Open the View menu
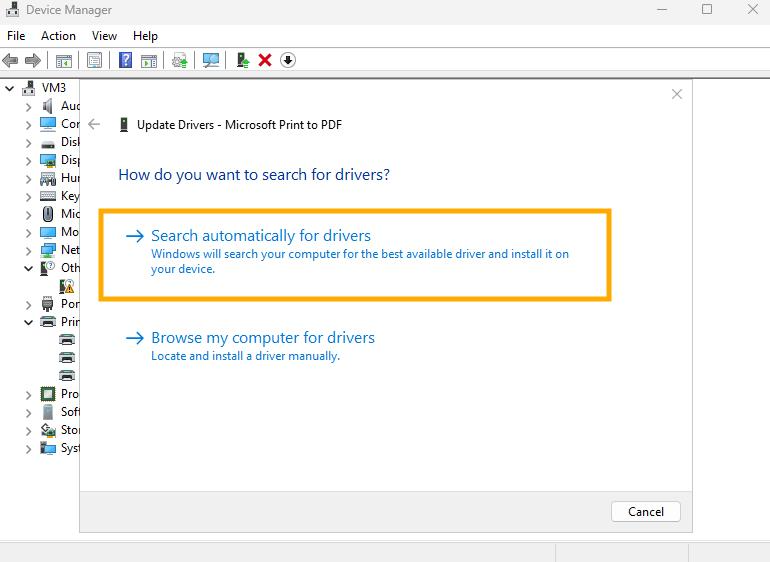Viewport: 770px width, 562px height. [104, 36]
